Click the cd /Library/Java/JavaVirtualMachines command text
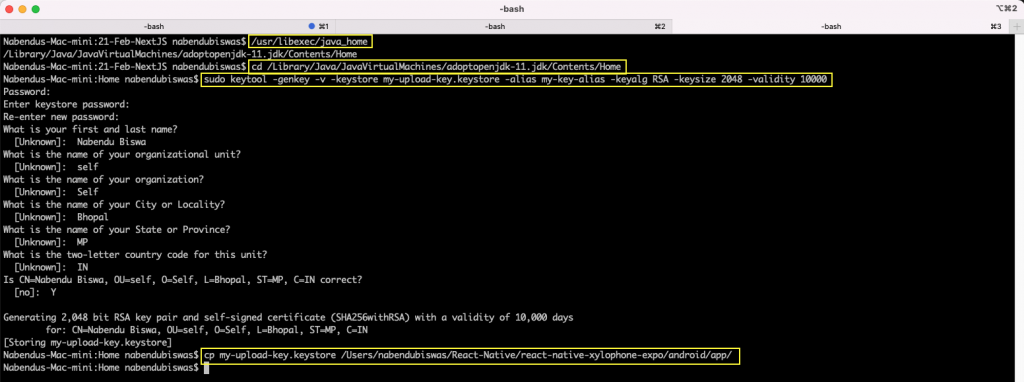This screenshot has height=382, width=1024. [437, 66]
